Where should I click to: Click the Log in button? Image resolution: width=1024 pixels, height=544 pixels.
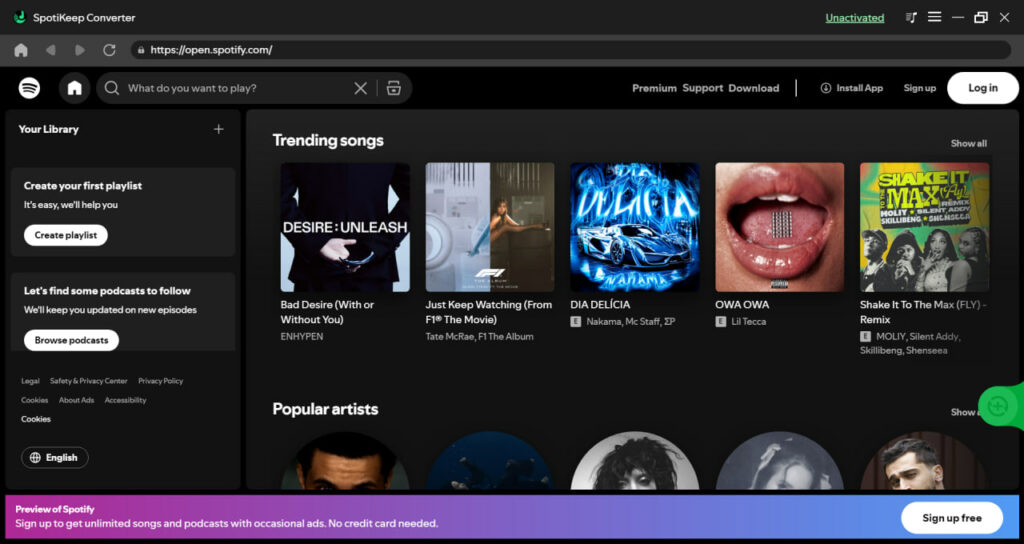click(x=983, y=88)
